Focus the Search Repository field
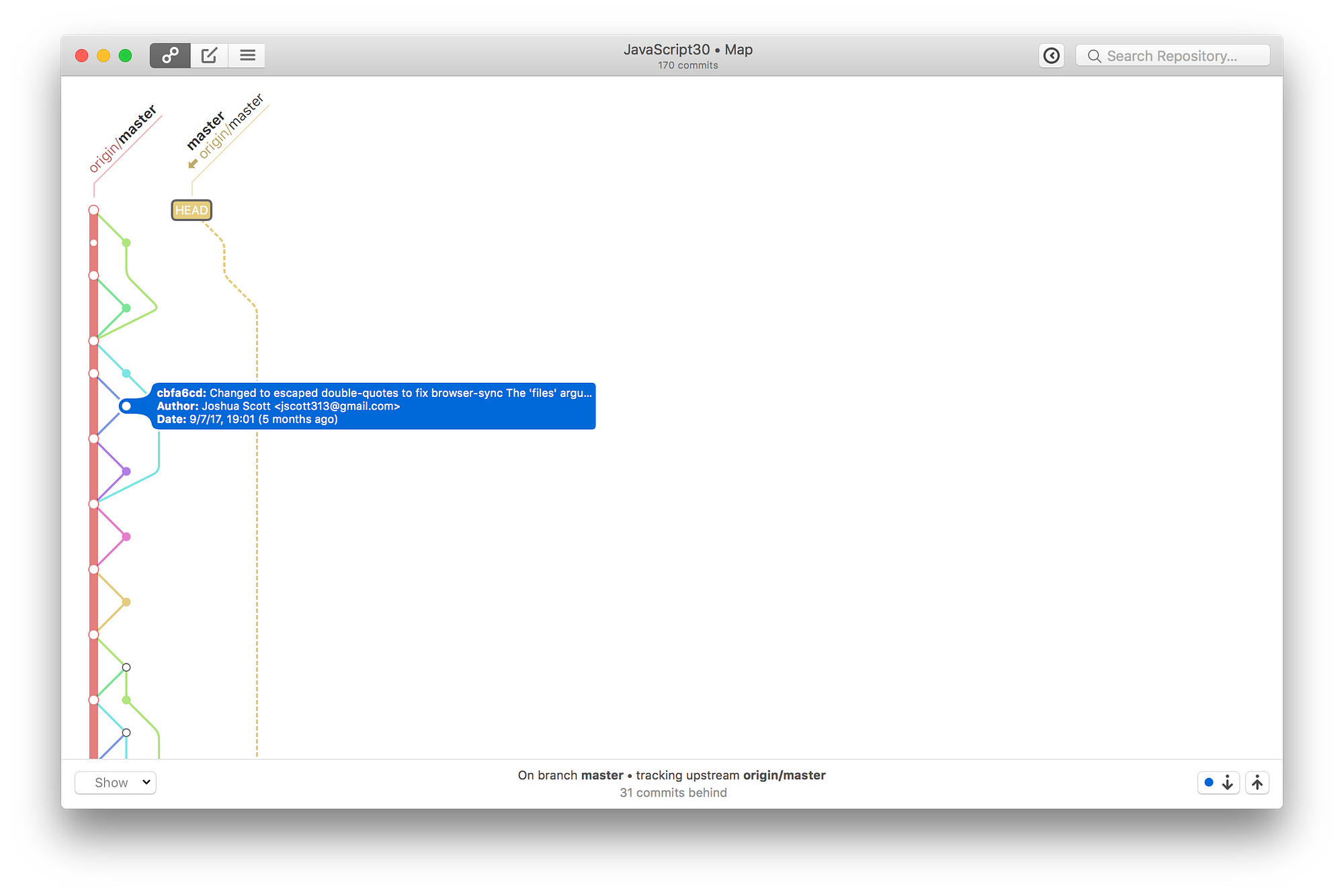 coord(1173,56)
